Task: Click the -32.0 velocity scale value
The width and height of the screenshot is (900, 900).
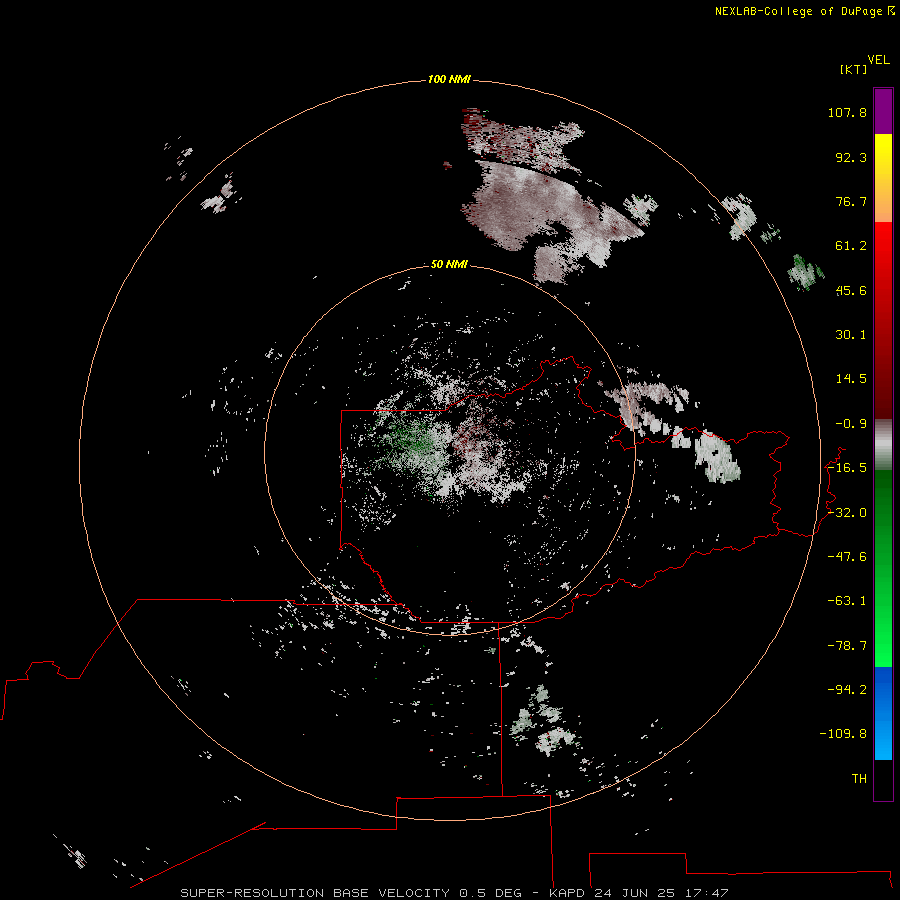Action: [847, 513]
